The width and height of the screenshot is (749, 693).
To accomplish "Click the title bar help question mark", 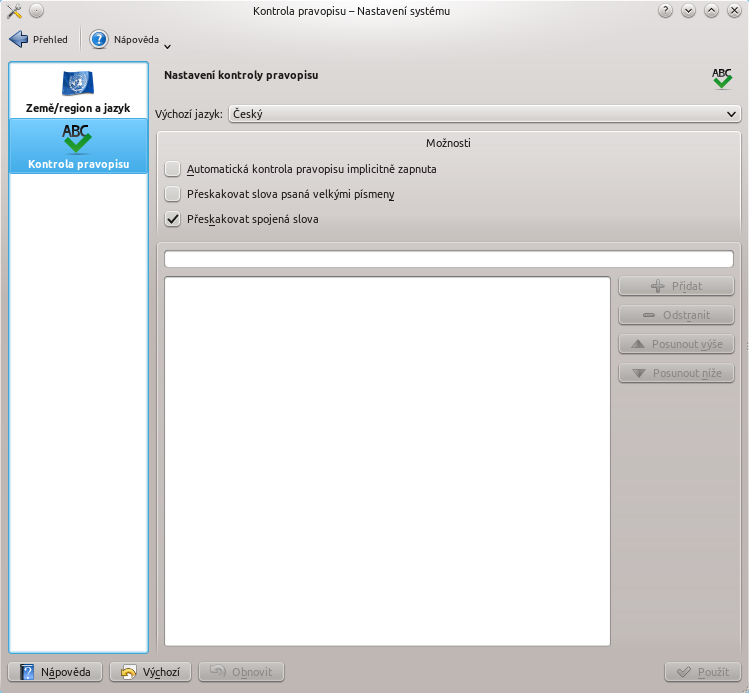I will [665, 11].
